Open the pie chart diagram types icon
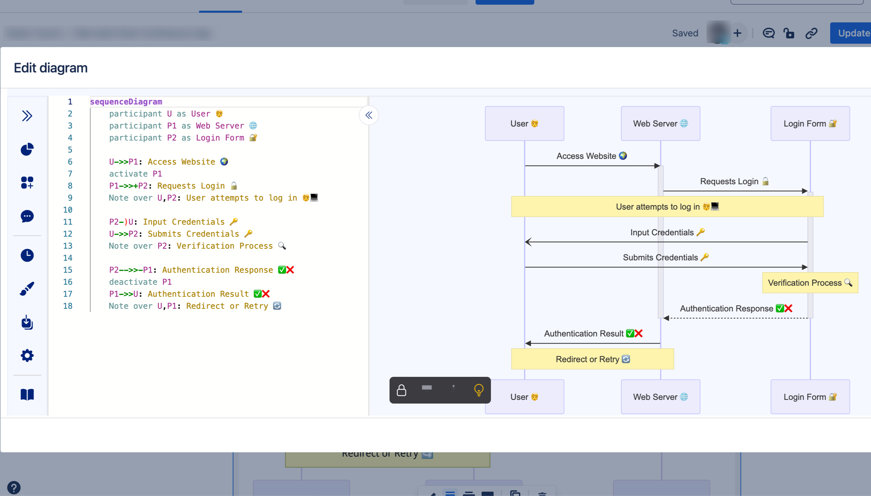This screenshot has width=871, height=496. coord(27,150)
